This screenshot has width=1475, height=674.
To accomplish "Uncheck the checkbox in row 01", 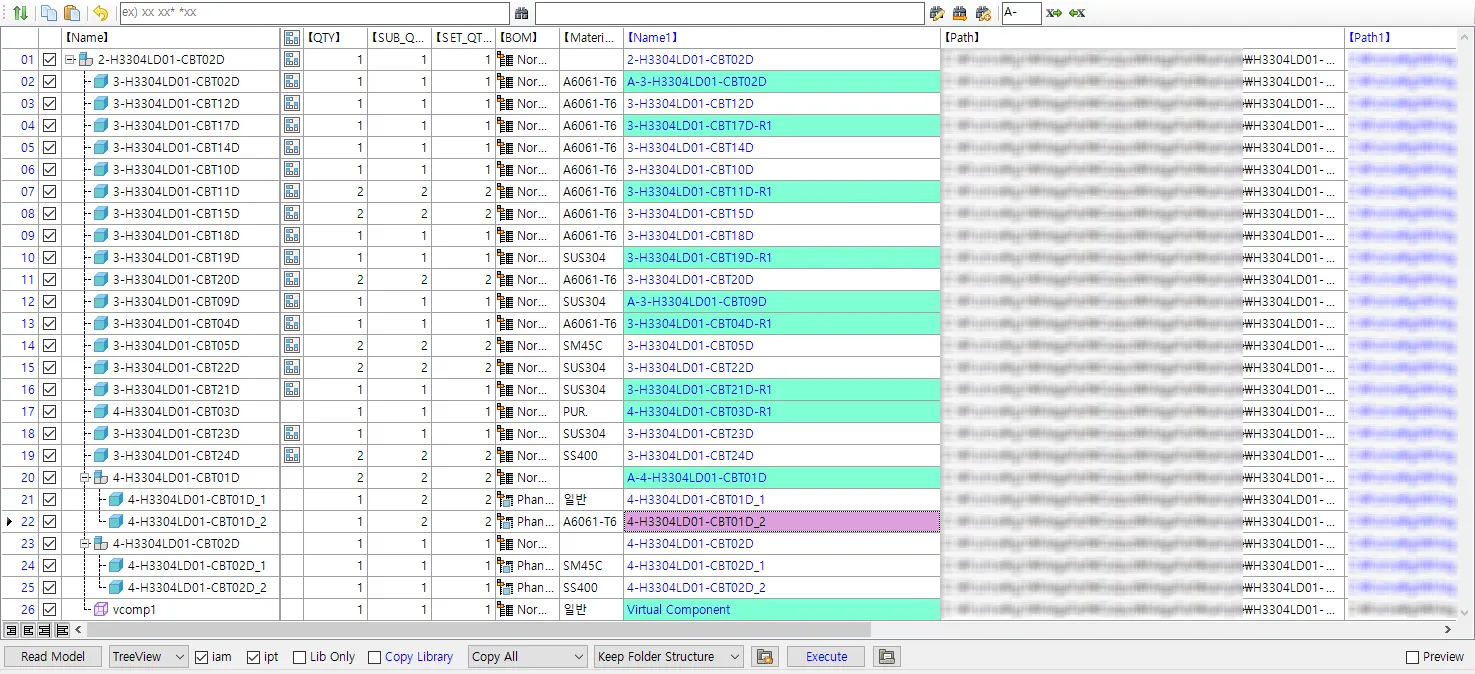I will pos(49,60).
